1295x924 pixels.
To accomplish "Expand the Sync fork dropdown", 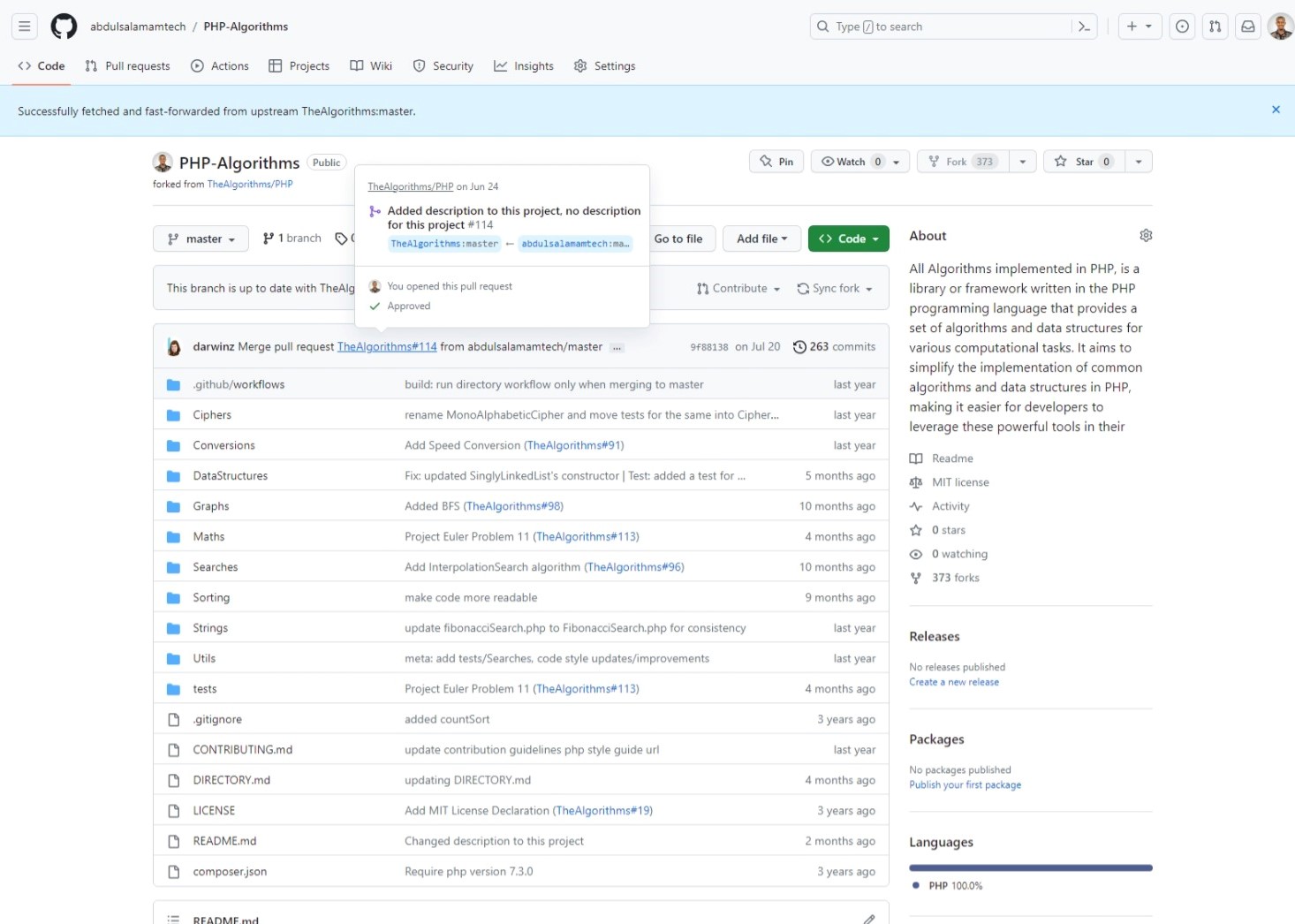I will 835,289.
